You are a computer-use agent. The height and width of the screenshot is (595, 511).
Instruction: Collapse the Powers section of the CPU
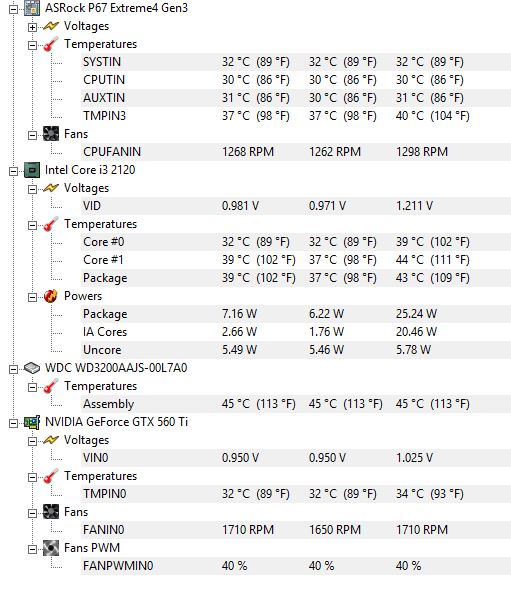[x=33, y=298]
